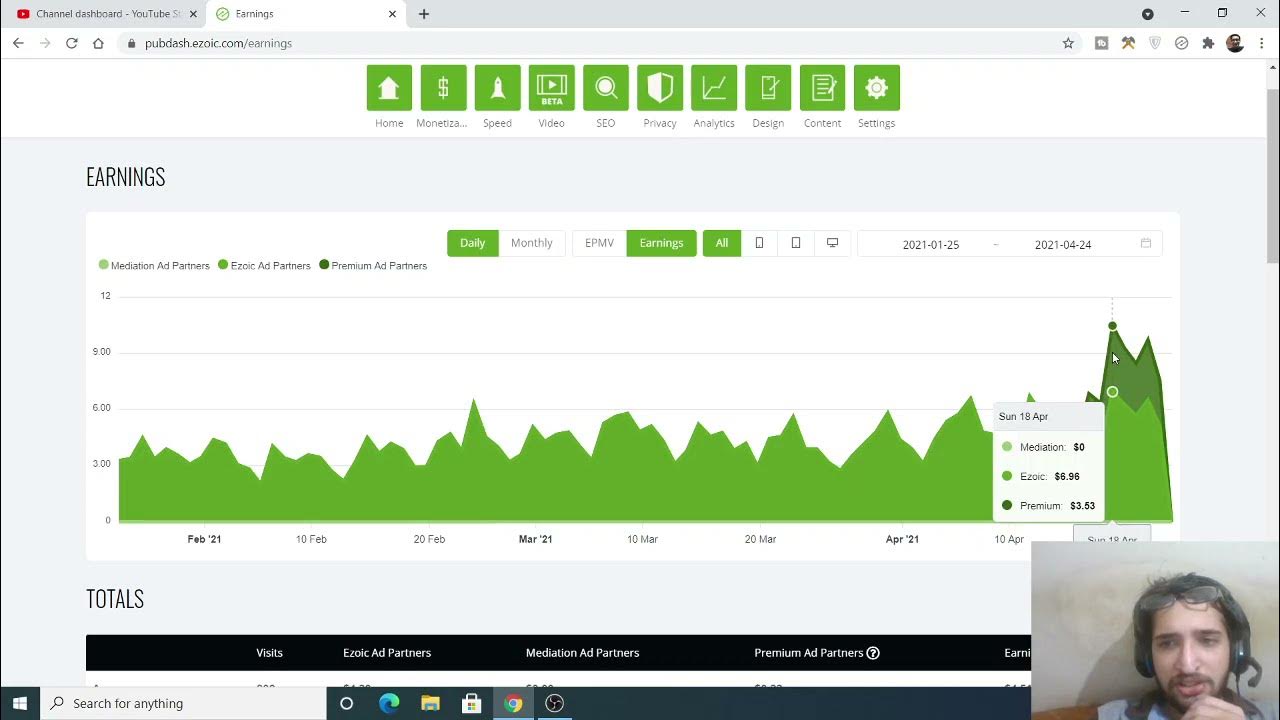Open the Analytics chart icon
The width and height of the screenshot is (1280, 720).
click(714, 88)
